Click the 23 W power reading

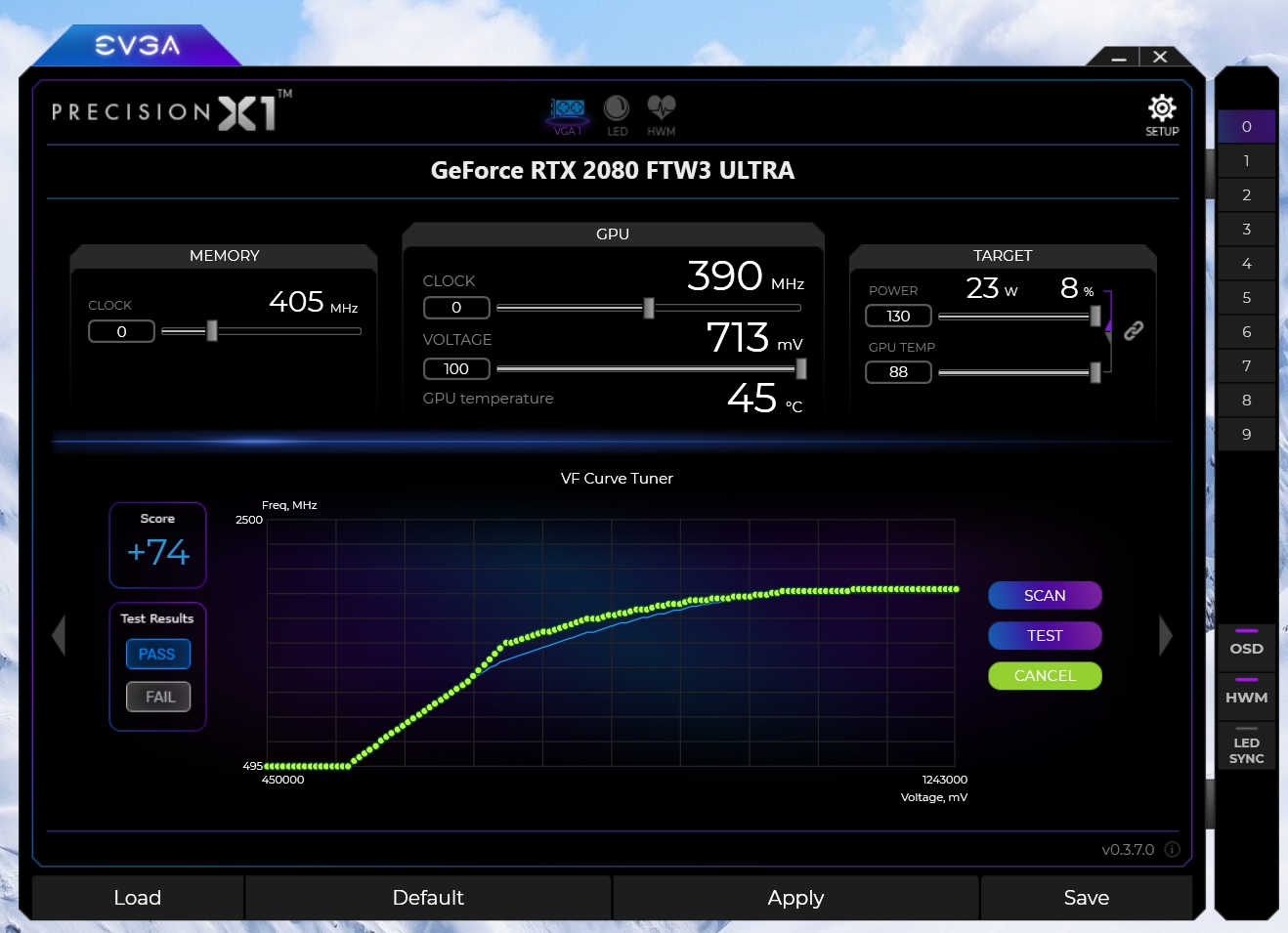[x=992, y=288]
